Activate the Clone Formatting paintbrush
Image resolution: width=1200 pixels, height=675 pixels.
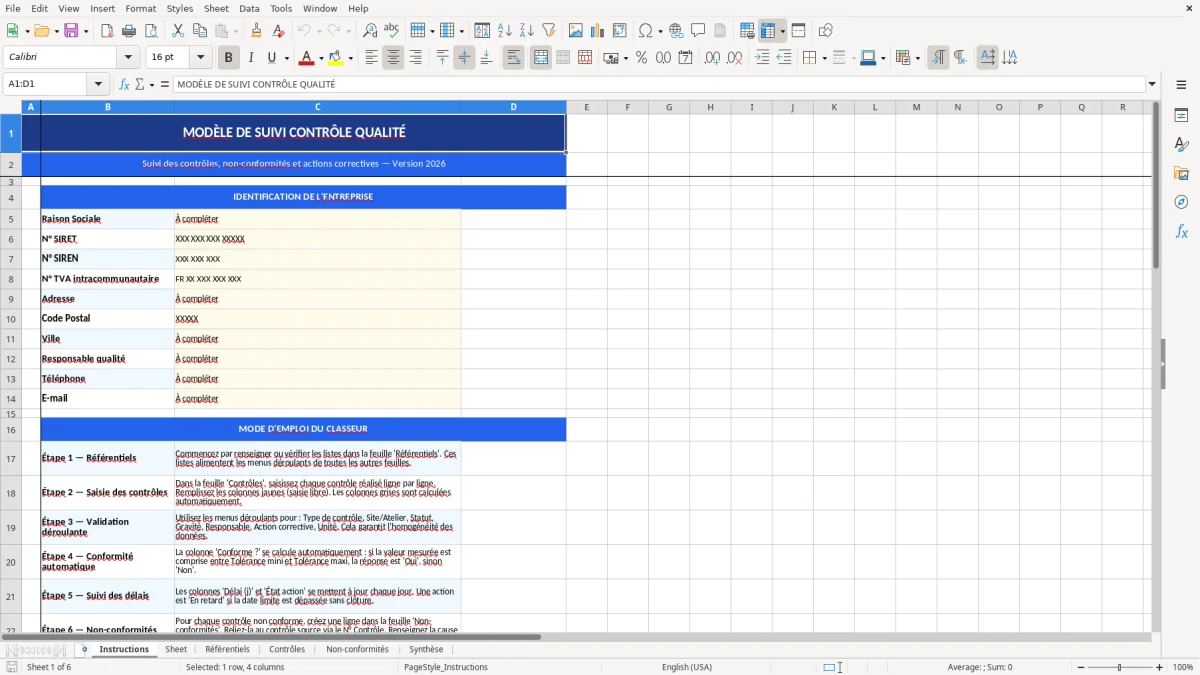[x=257, y=31]
